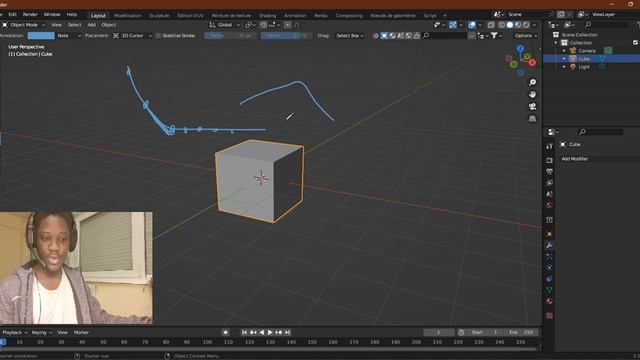Toggle X-ray display button
The width and height of the screenshot is (640, 360).
(x=491, y=25)
